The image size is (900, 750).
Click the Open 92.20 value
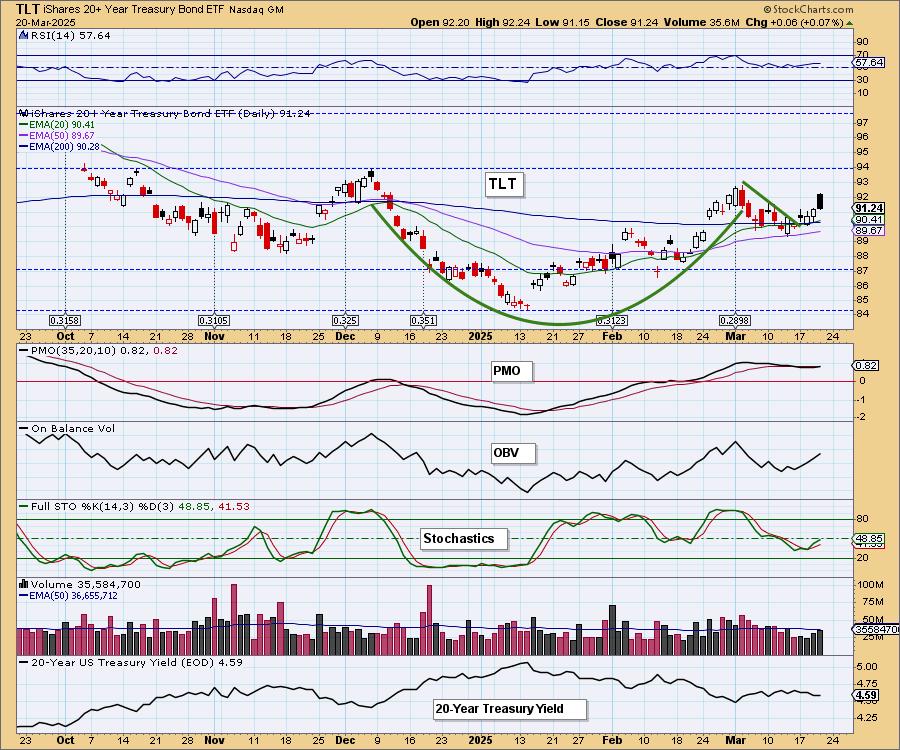click(x=440, y=22)
